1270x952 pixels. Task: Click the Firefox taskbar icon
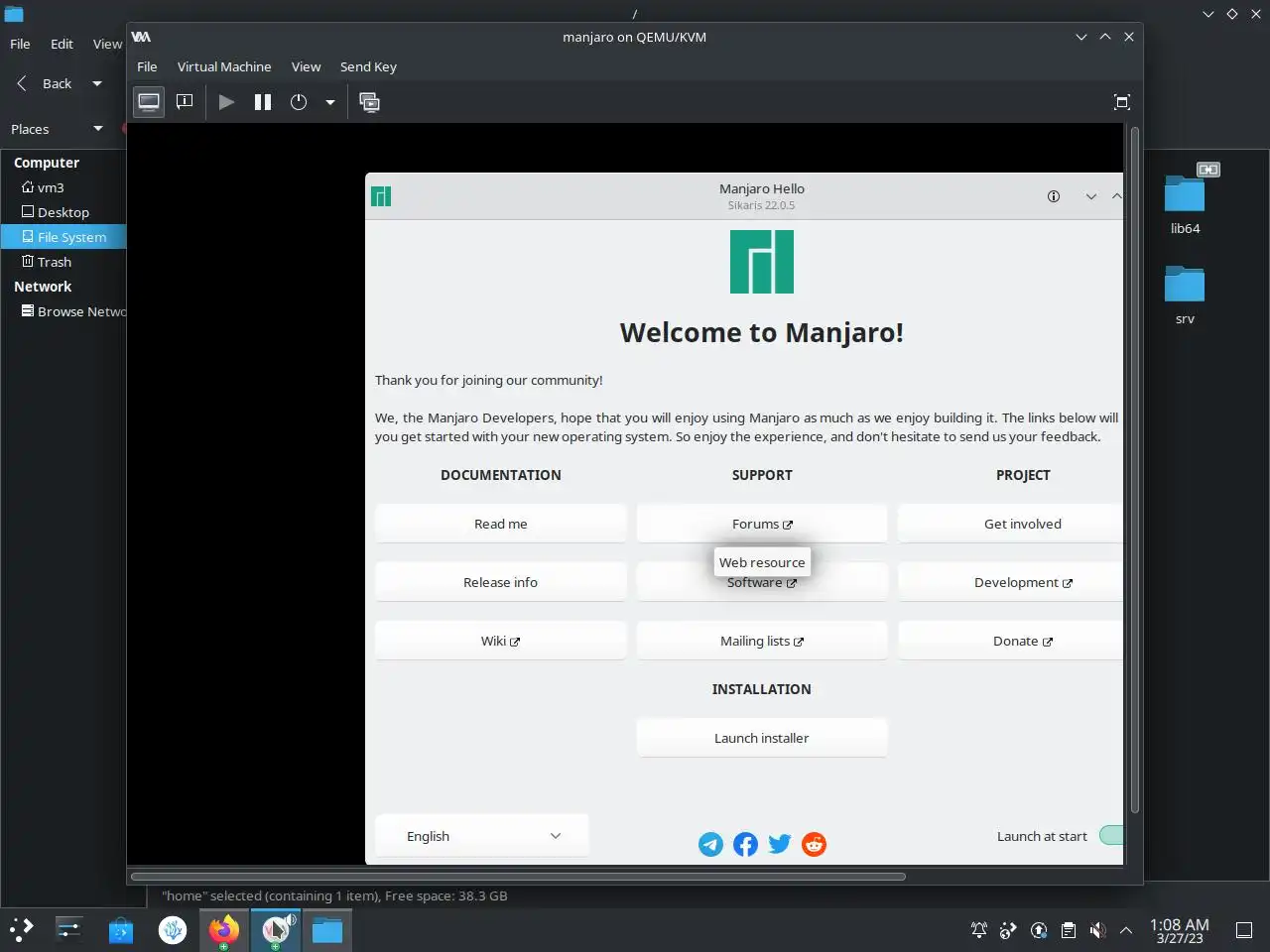[x=223, y=929]
